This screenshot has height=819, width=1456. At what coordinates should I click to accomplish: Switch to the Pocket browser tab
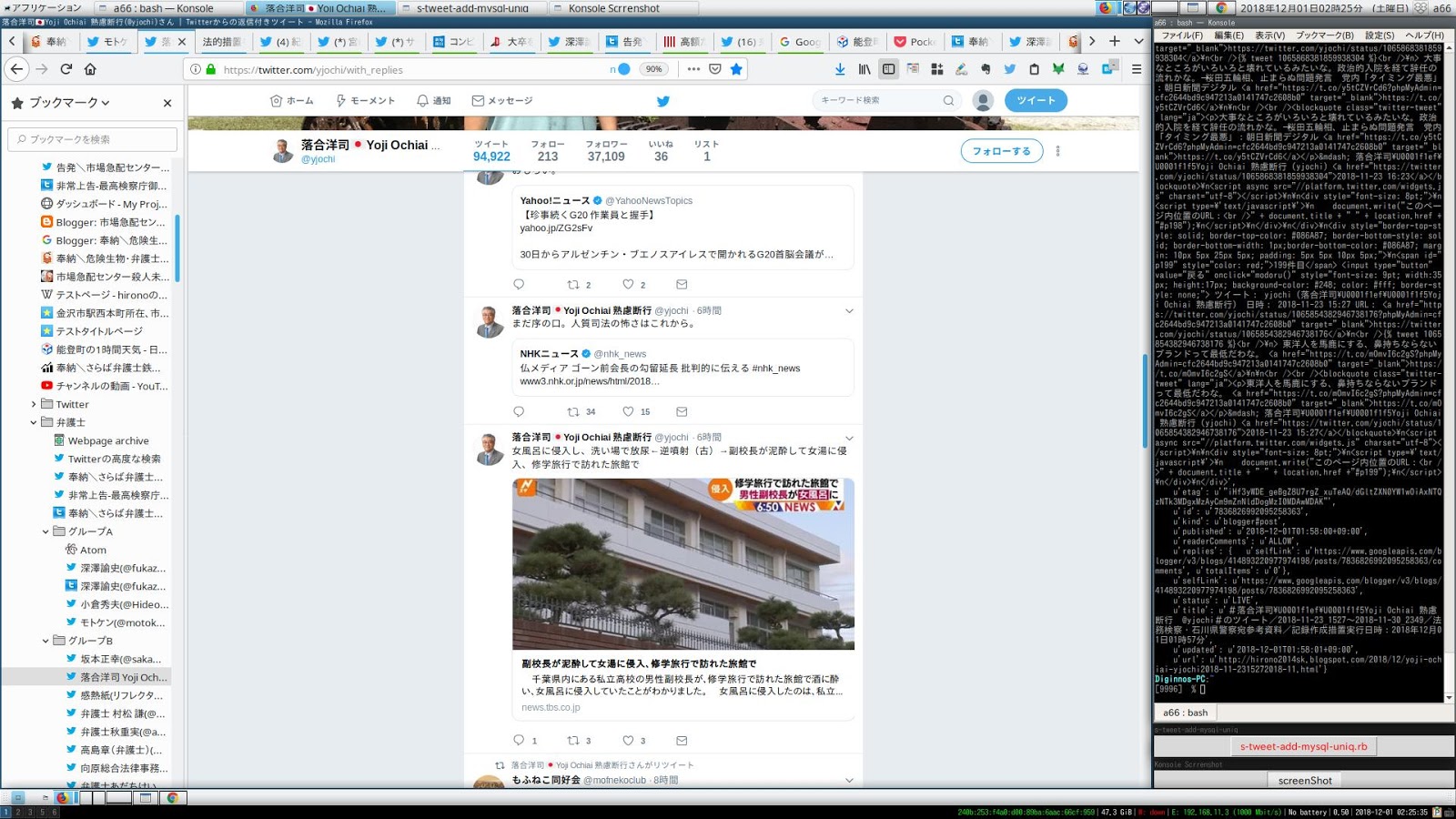915,41
